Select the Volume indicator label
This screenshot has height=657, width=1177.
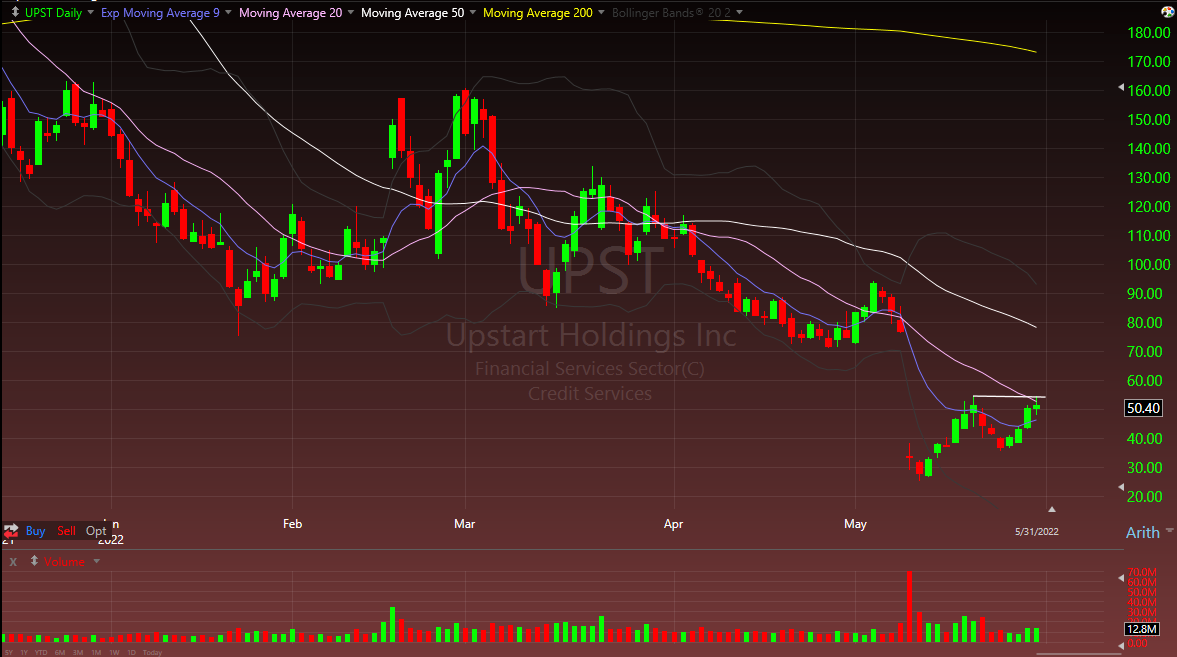64,562
